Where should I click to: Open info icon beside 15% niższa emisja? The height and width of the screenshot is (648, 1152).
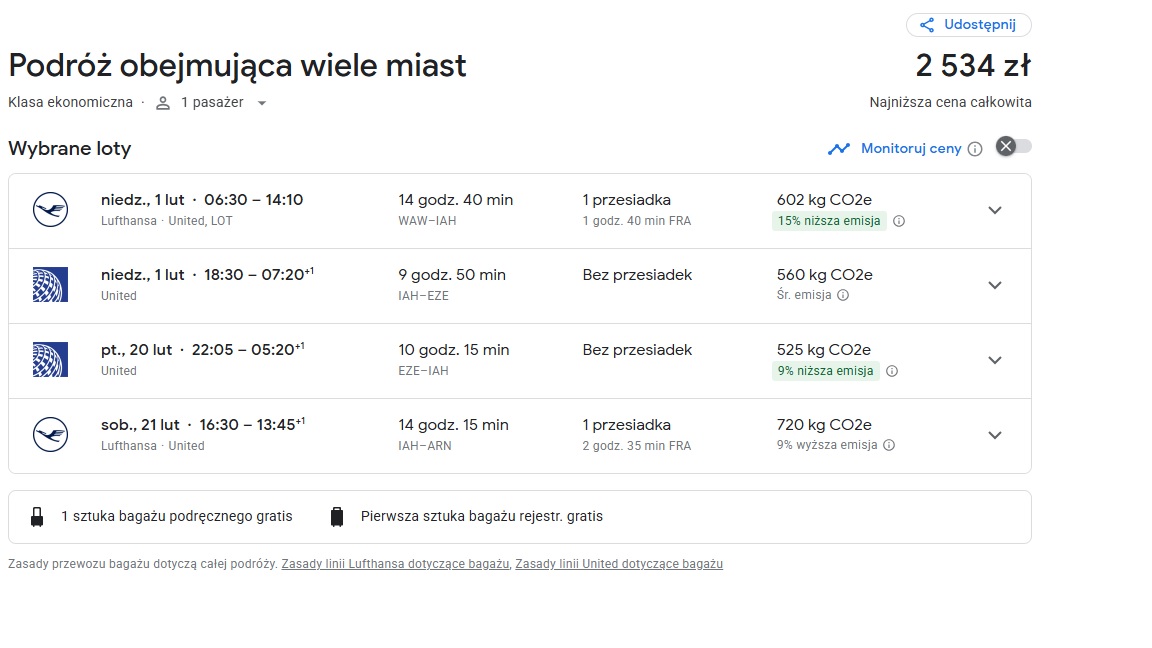click(899, 221)
